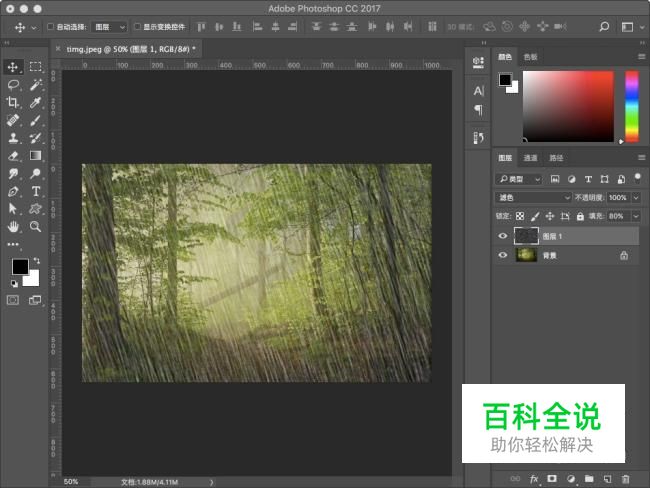Pick the Eyedropper tool
Viewport: 650px width, 488px height.
pyautogui.click(x=35, y=102)
